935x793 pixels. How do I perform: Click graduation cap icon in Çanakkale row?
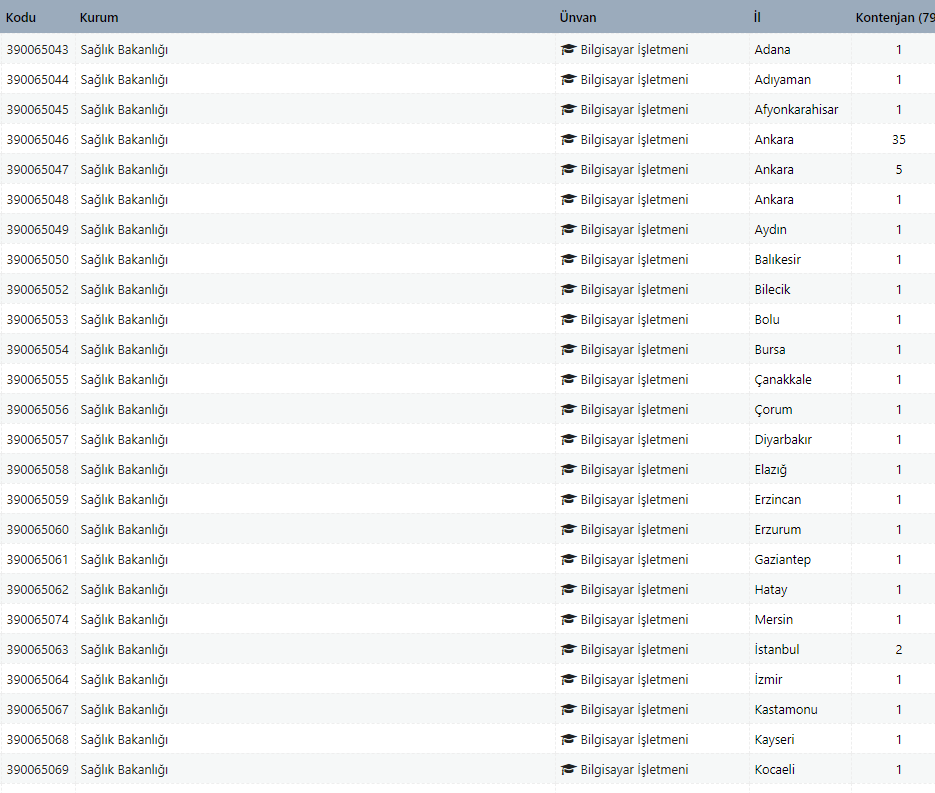[x=568, y=380]
